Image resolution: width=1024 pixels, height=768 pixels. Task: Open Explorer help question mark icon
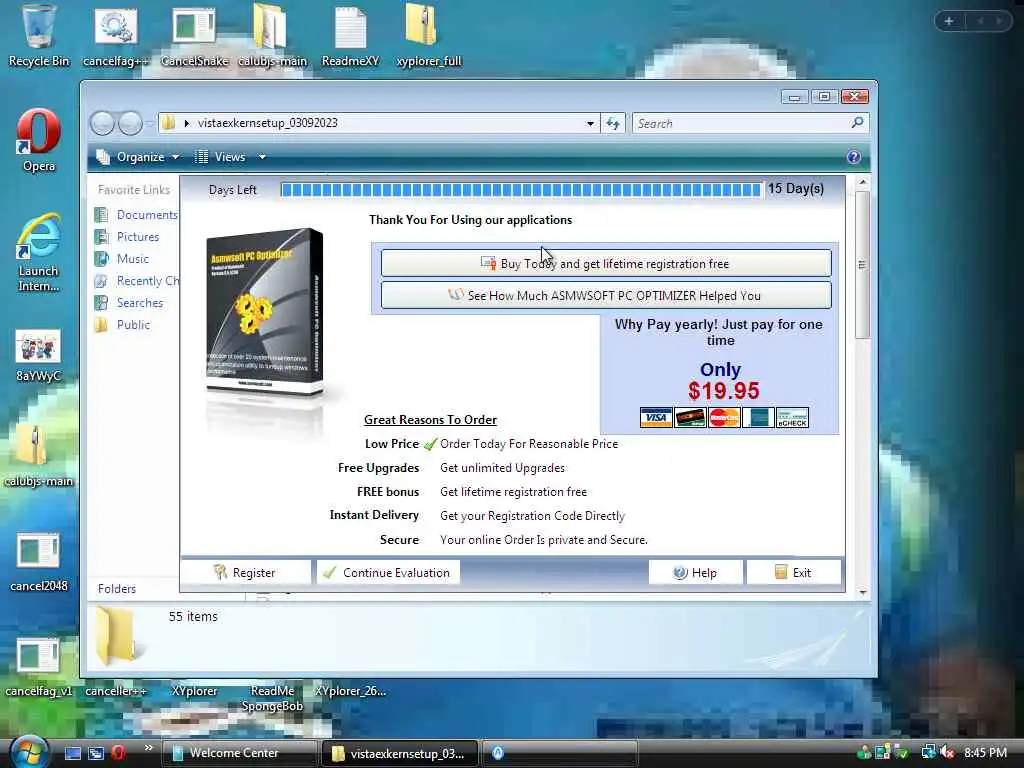(853, 157)
